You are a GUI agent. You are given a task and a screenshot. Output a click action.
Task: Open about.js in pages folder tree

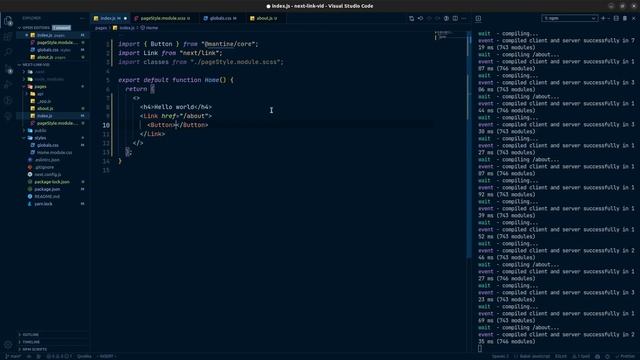(45, 109)
